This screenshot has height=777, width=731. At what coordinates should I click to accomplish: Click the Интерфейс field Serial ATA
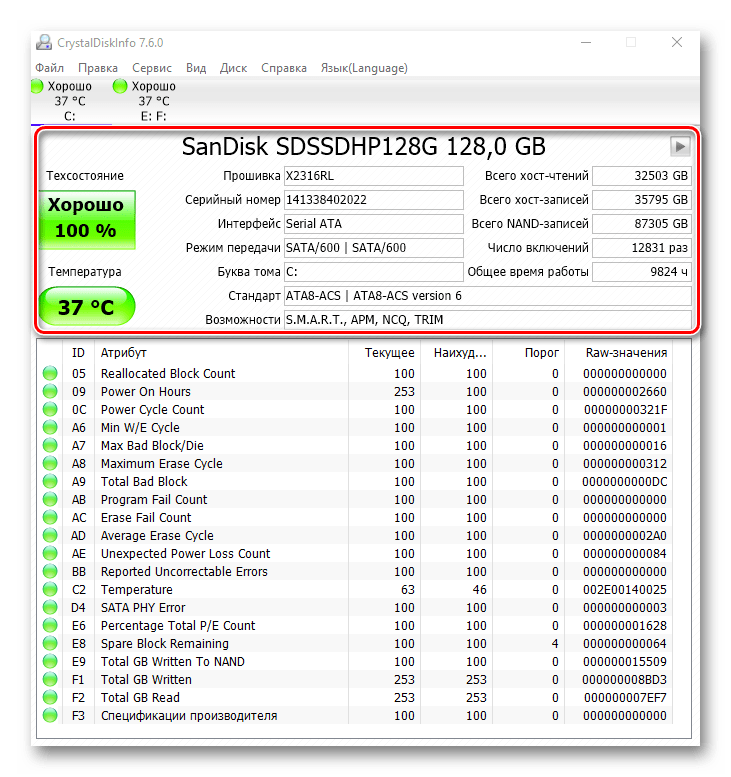(374, 224)
